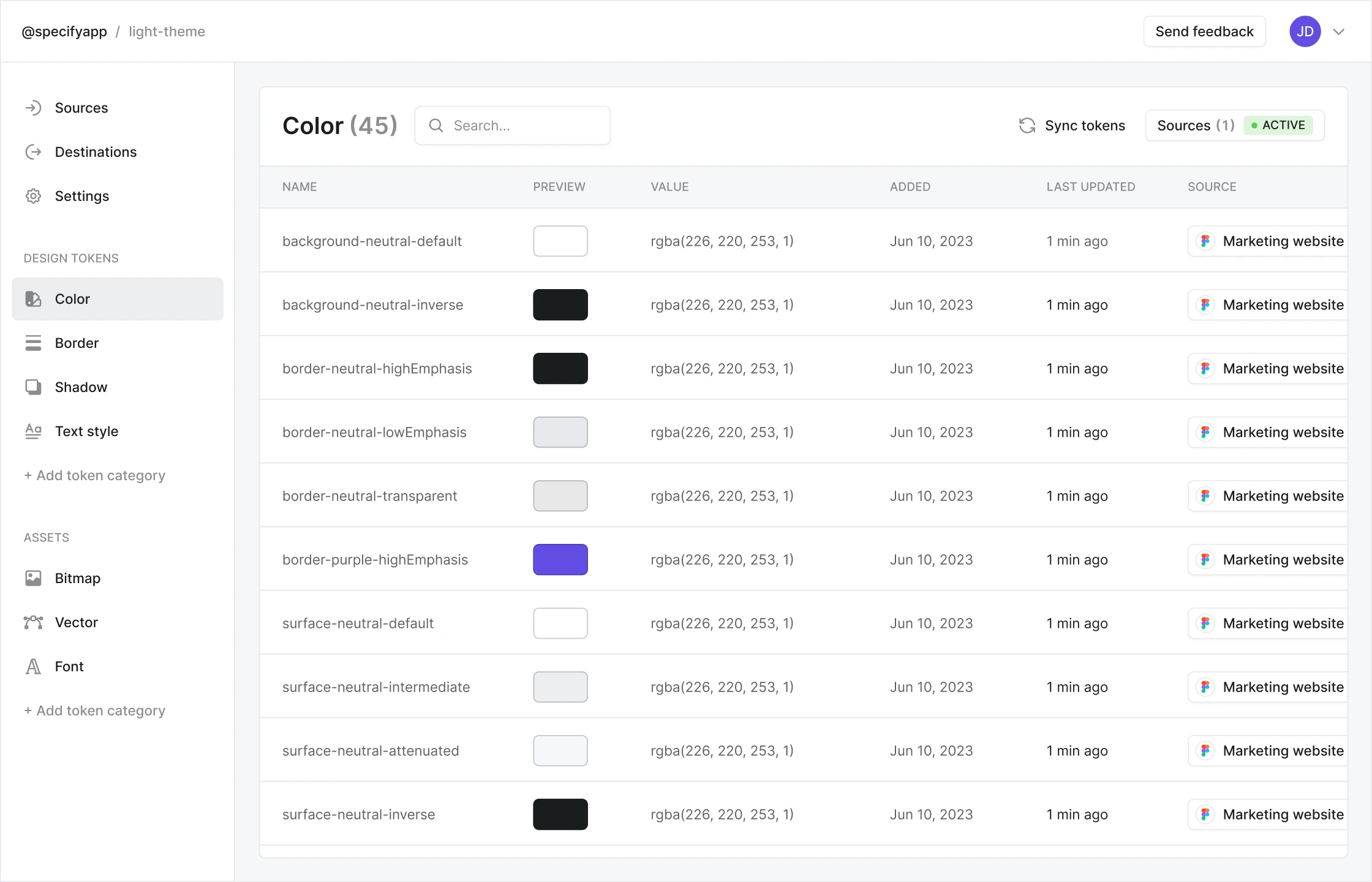Click the JD user avatar
Viewport: 1372px width, 882px height.
tap(1305, 32)
